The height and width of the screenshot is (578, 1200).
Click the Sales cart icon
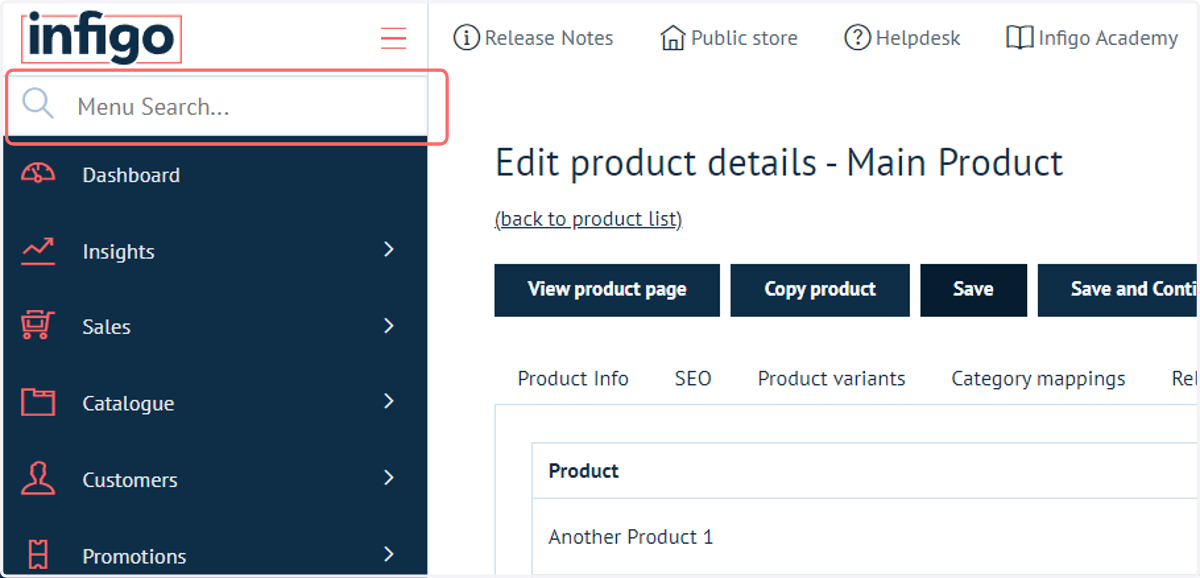pos(38,326)
